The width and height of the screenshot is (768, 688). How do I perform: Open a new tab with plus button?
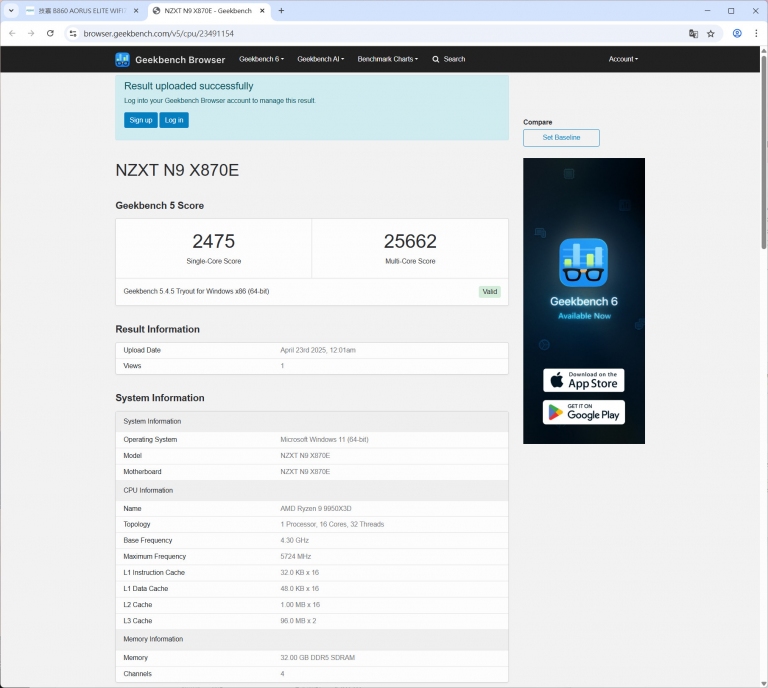click(281, 10)
